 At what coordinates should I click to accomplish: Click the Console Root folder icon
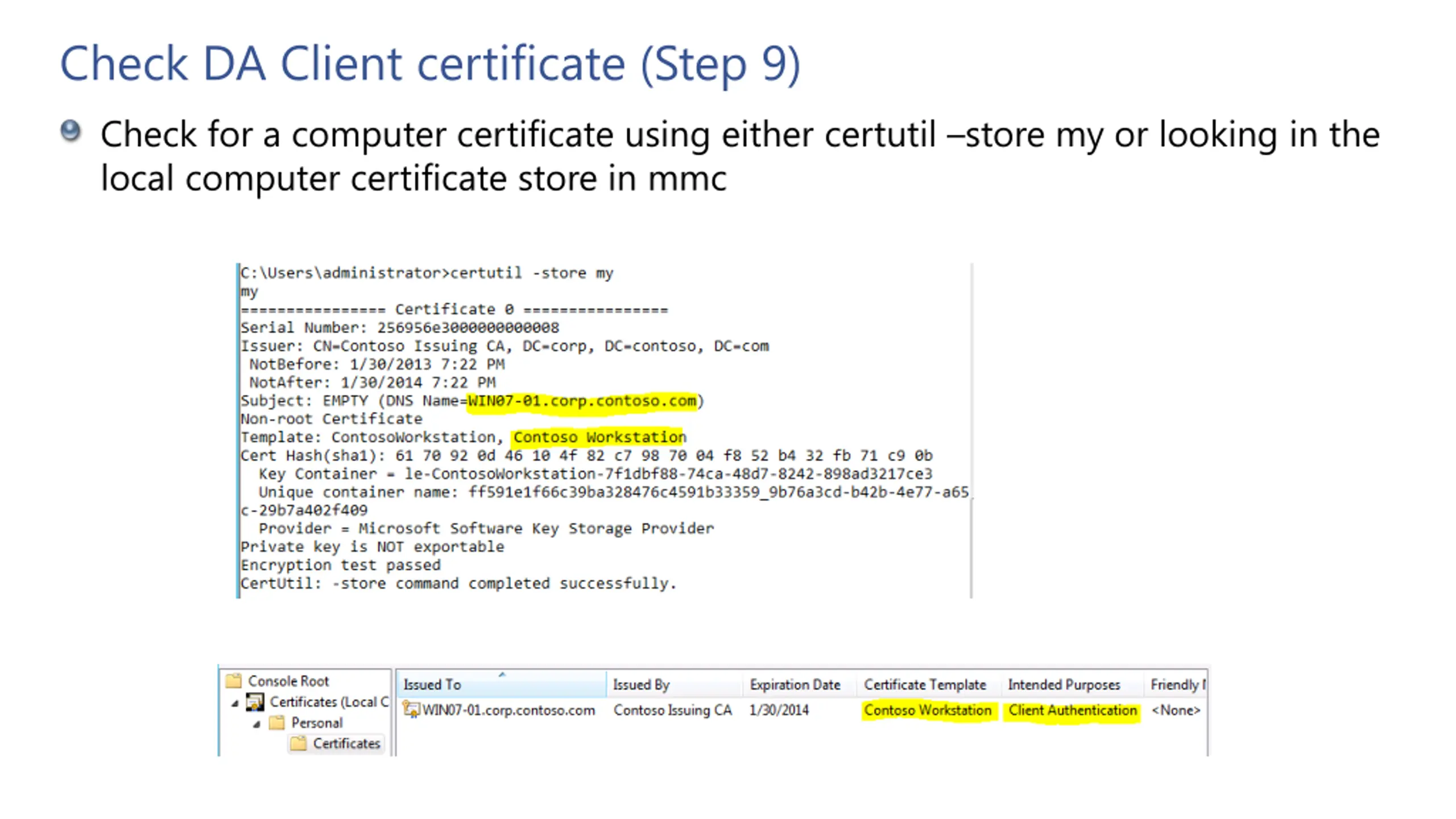pos(234,680)
